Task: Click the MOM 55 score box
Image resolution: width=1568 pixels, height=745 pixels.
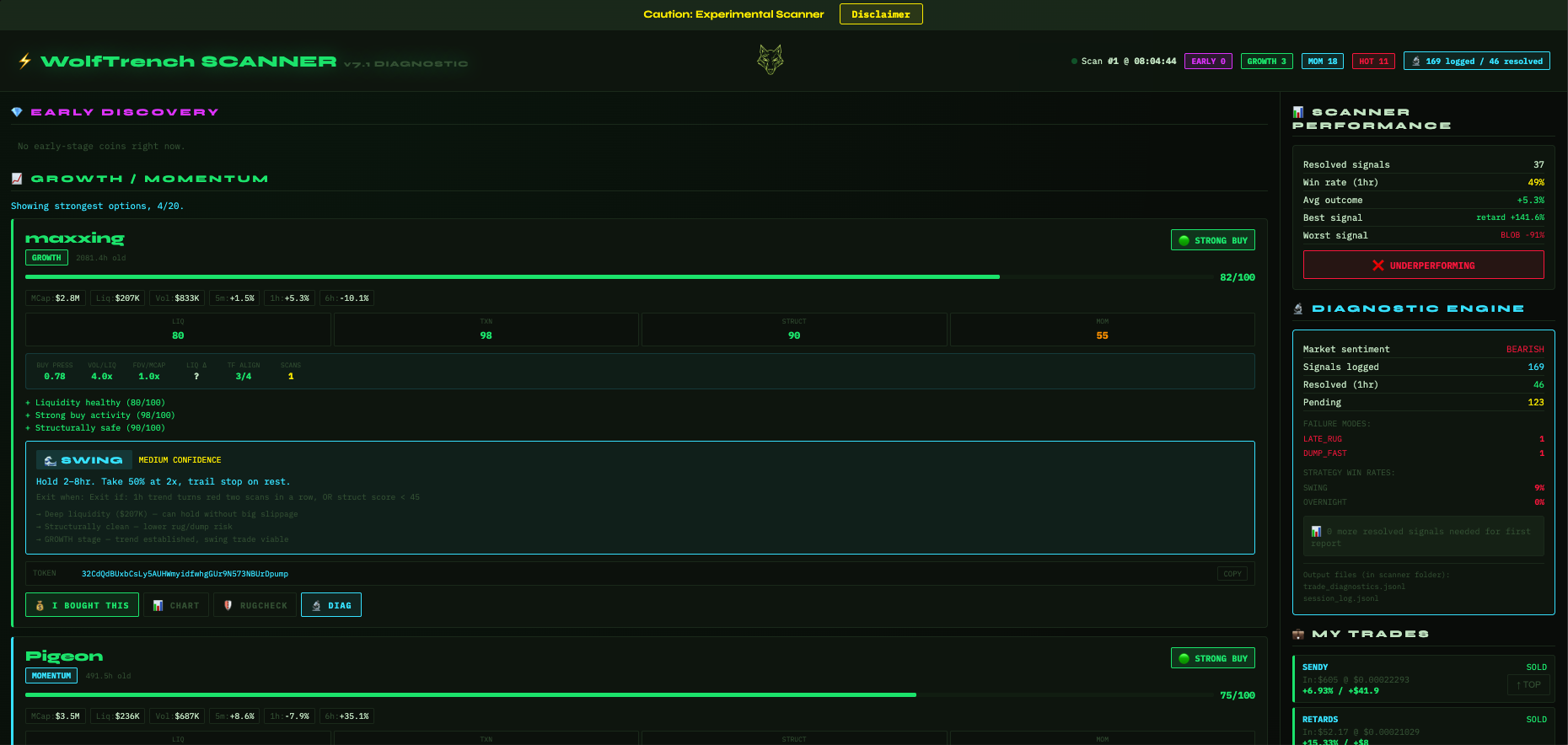Action: (1103, 330)
